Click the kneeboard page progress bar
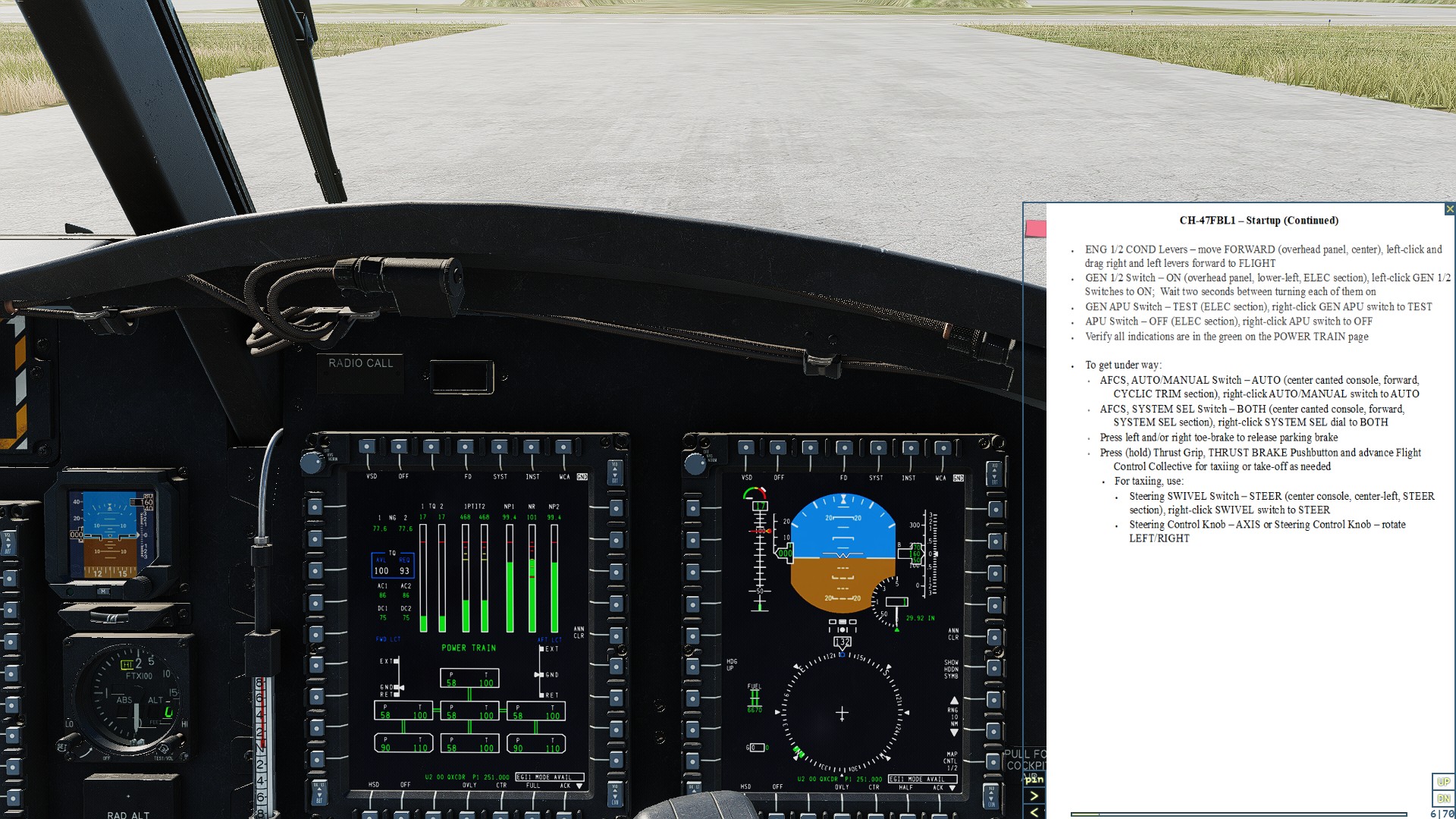 click(1238, 814)
